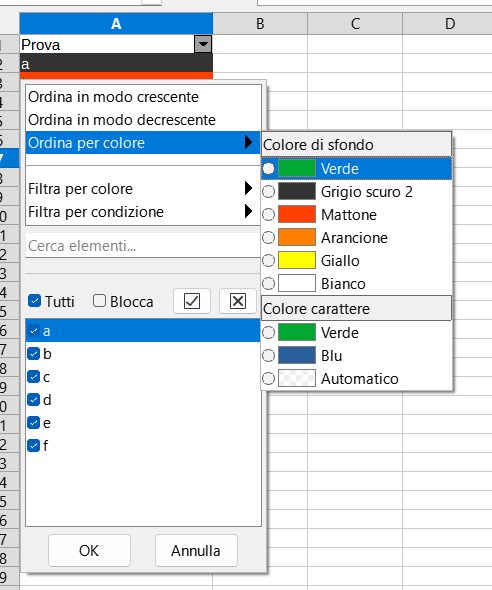Uncheck entry c in filter list

[33, 377]
